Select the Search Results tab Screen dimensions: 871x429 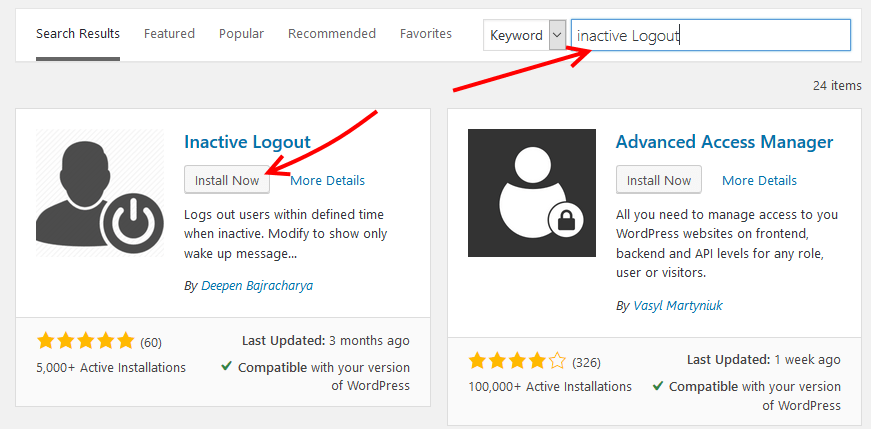78,34
